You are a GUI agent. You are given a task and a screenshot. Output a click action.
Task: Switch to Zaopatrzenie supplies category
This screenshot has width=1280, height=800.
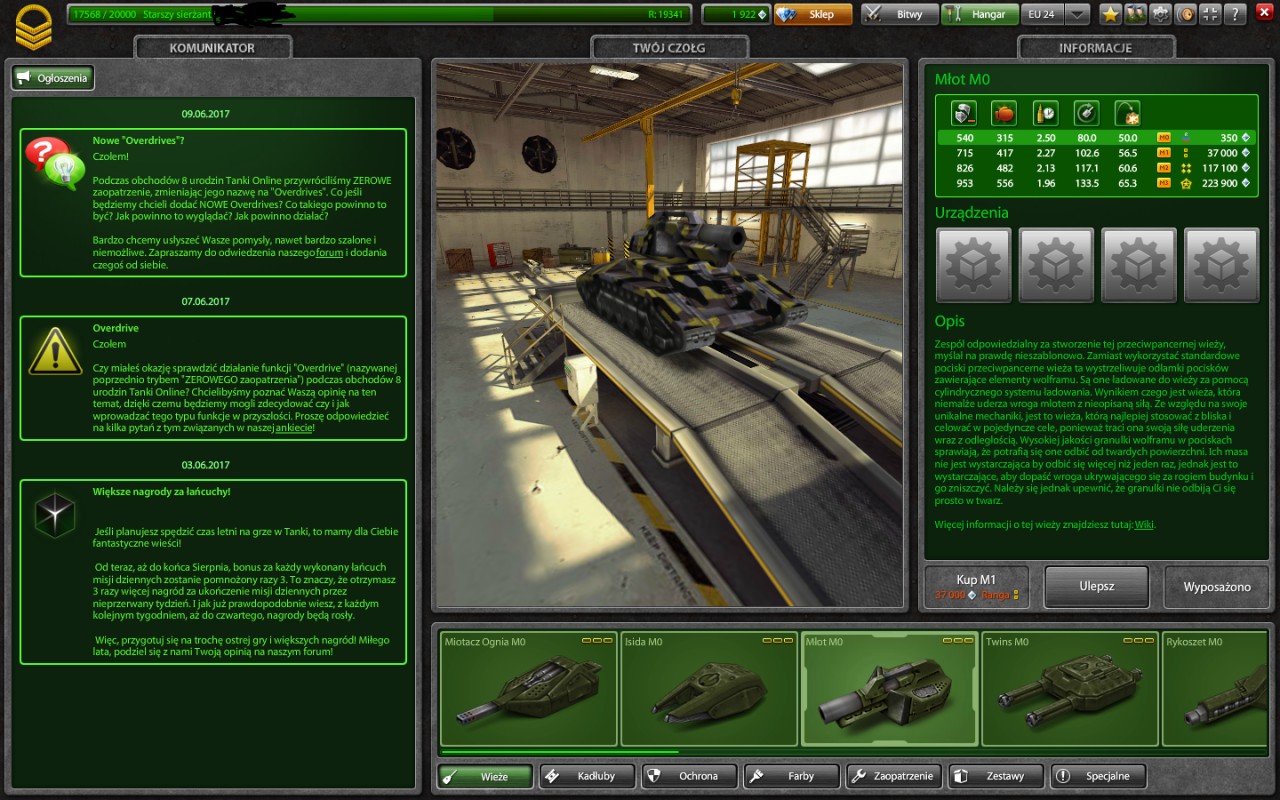pos(894,776)
